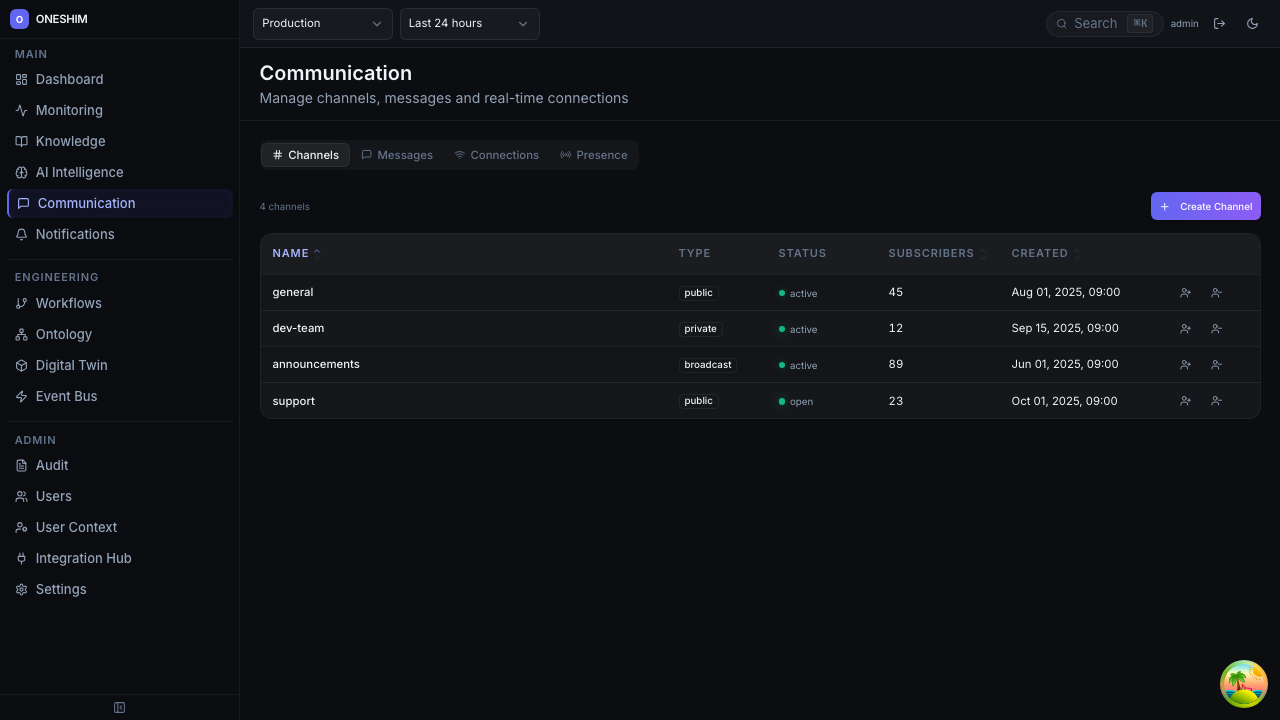This screenshot has width=1280, height=720.
Task: Open the Event Bus sidebar item
Action: (66, 396)
